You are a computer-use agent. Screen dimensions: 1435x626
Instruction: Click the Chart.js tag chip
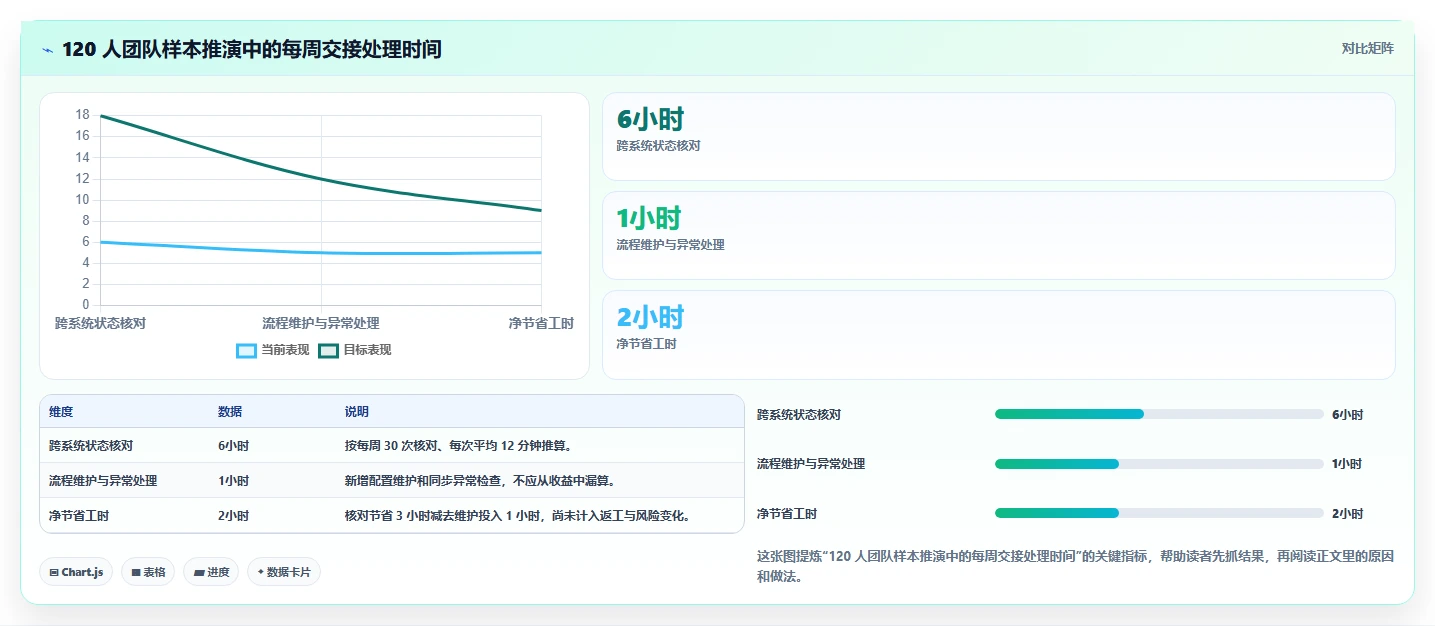click(x=76, y=572)
